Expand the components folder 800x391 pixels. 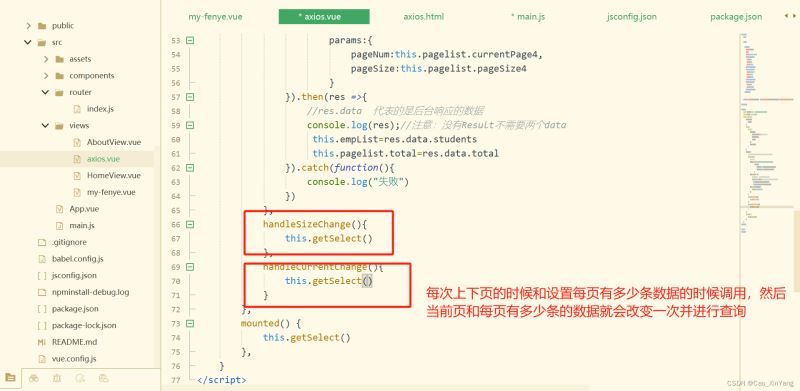click(x=46, y=76)
